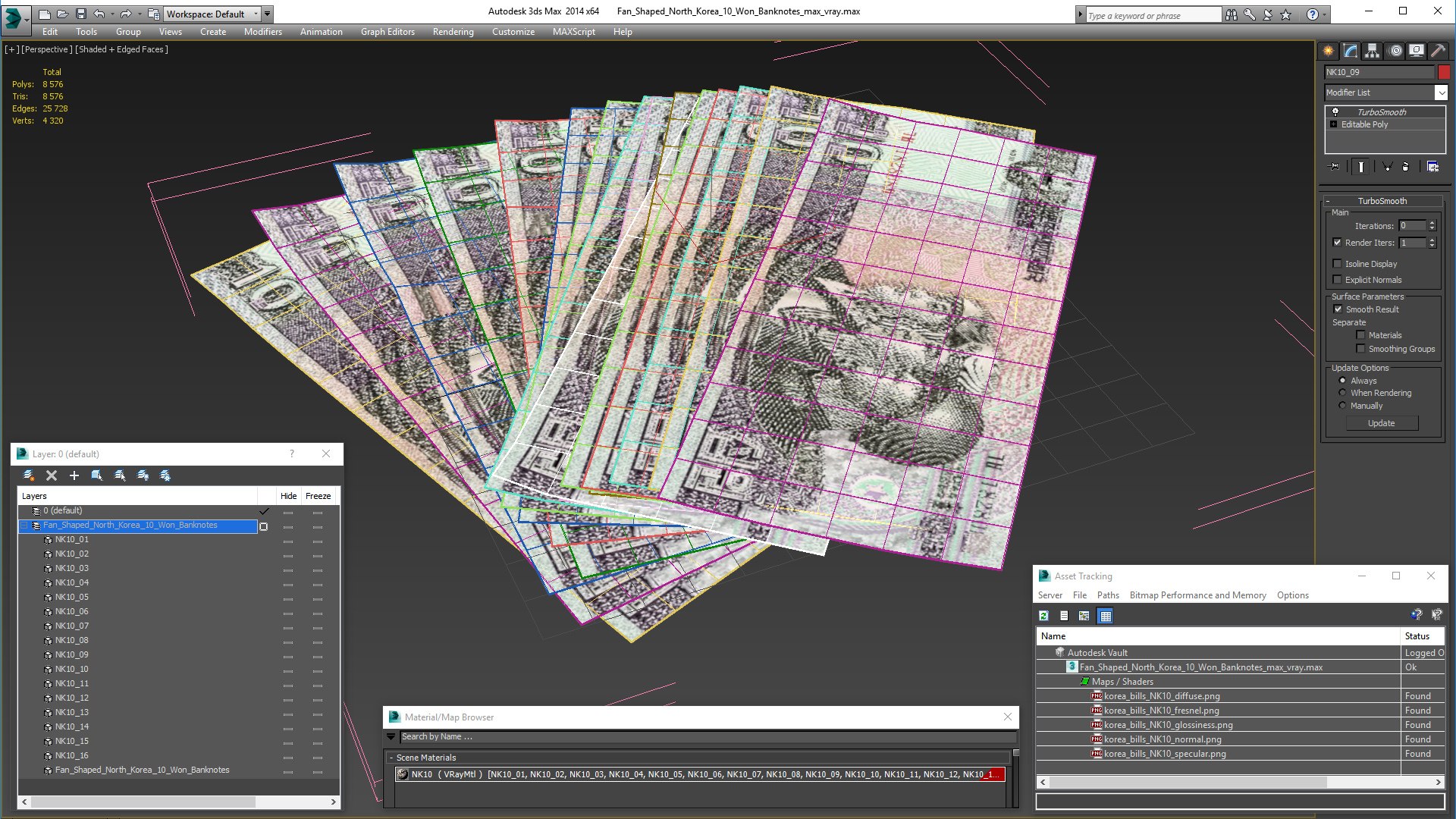Viewport: 1456px width, 819px height.
Task: Click the Pin Stack icon
Action: pos(1335,167)
